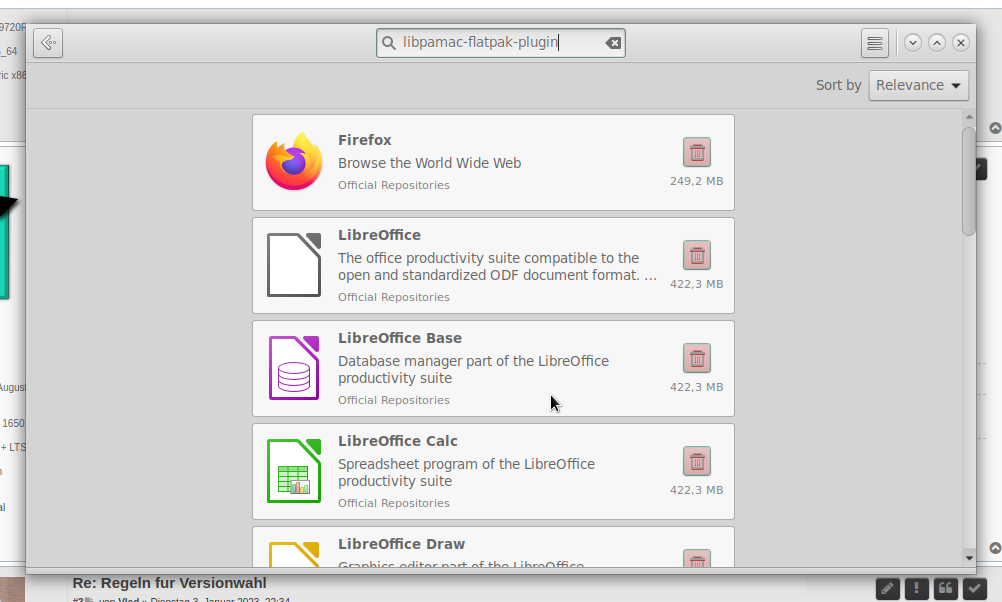The width and height of the screenshot is (1002, 602).
Task: Edit the forum post with the pencil icon
Action: 887,589
